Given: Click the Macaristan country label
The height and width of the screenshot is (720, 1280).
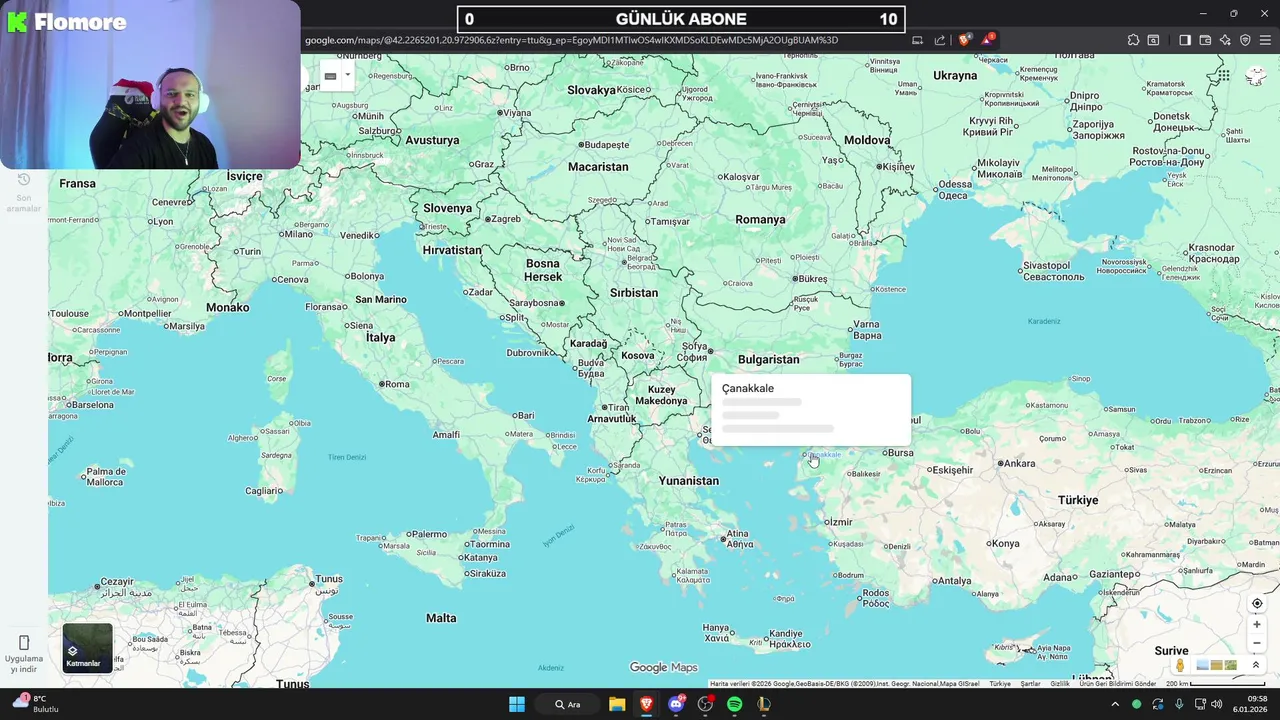Looking at the screenshot, I should point(598,167).
